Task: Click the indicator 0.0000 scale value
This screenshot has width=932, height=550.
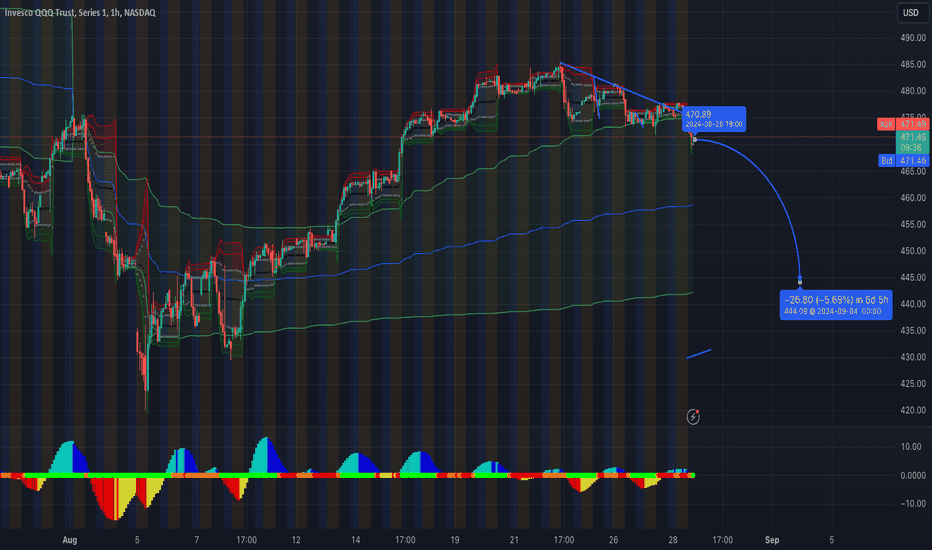Action: [x=912, y=475]
